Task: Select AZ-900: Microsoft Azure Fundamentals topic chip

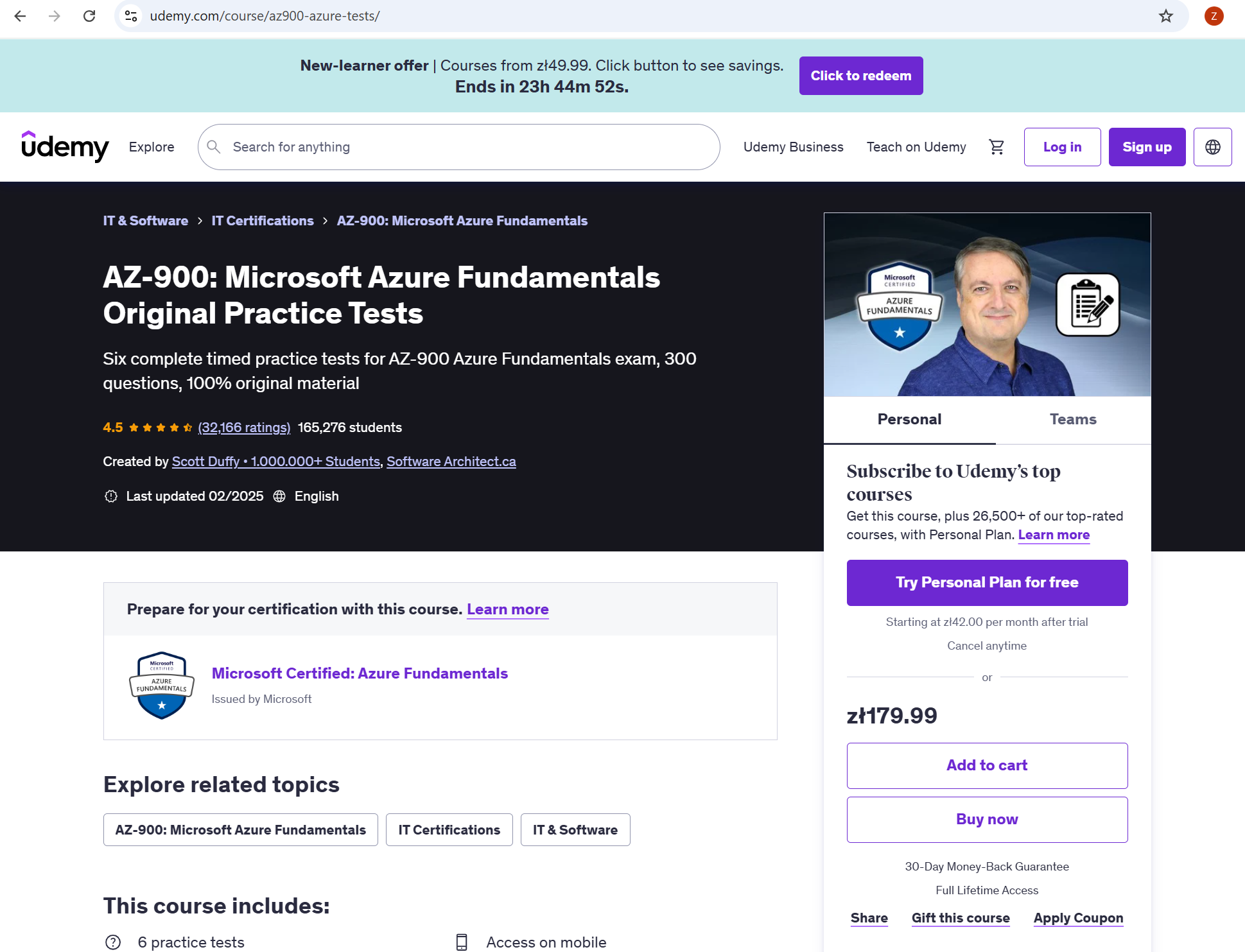Action: (x=241, y=830)
